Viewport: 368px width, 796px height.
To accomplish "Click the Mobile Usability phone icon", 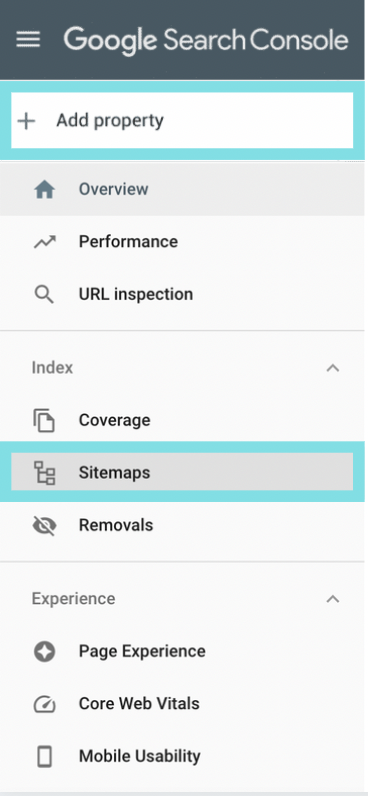I will click(44, 756).
